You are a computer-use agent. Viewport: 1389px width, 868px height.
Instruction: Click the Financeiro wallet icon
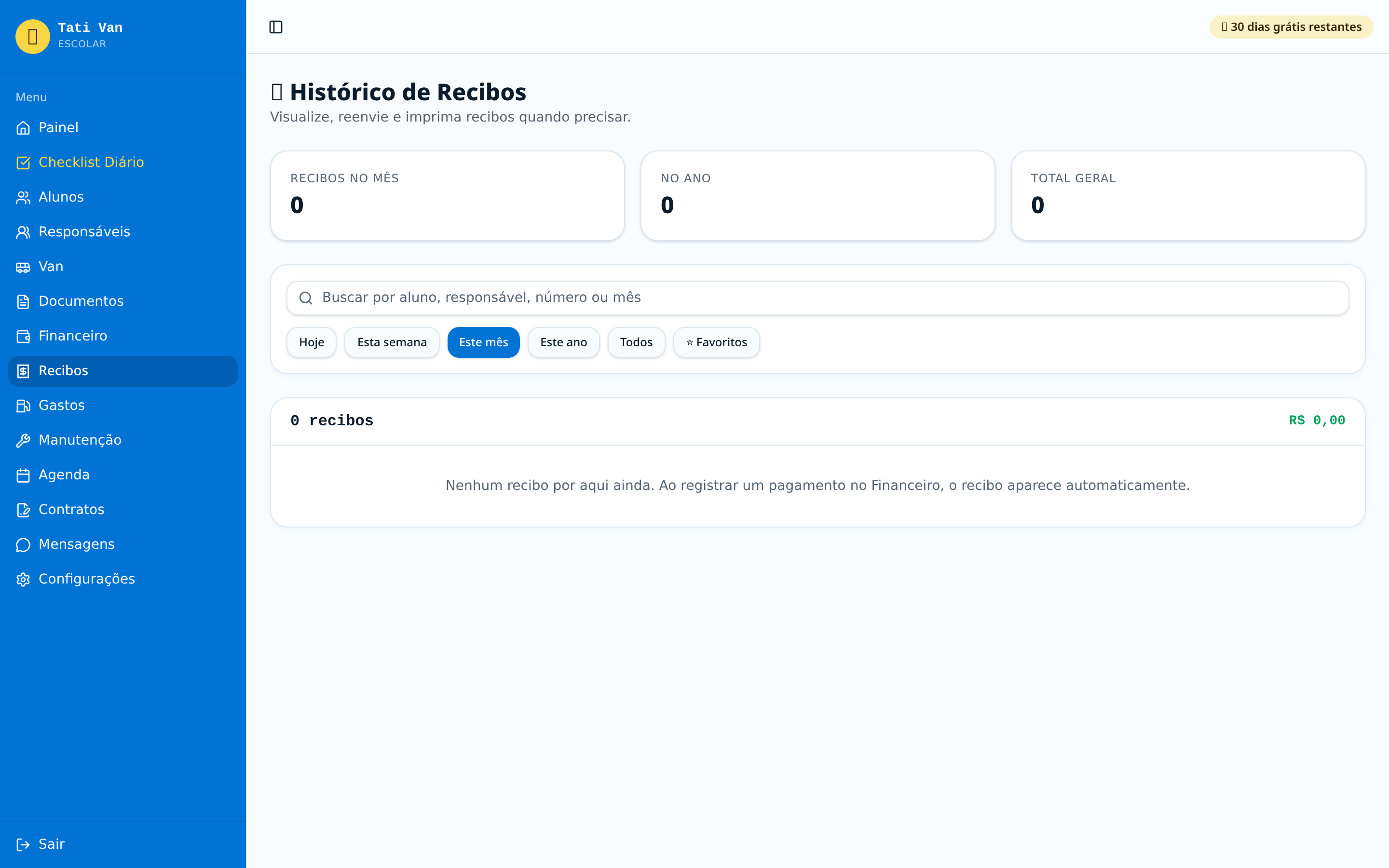pos(23,337)
